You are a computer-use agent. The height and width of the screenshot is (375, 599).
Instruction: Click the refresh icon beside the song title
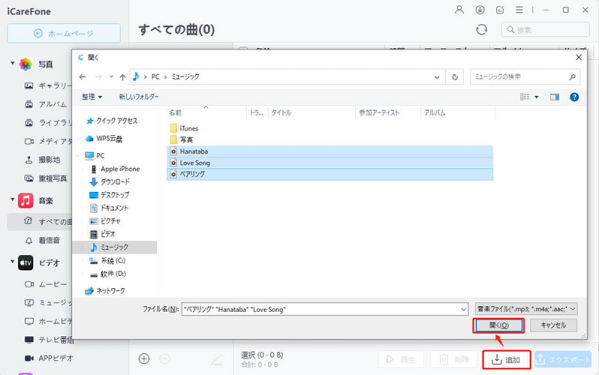pos(481,29)
